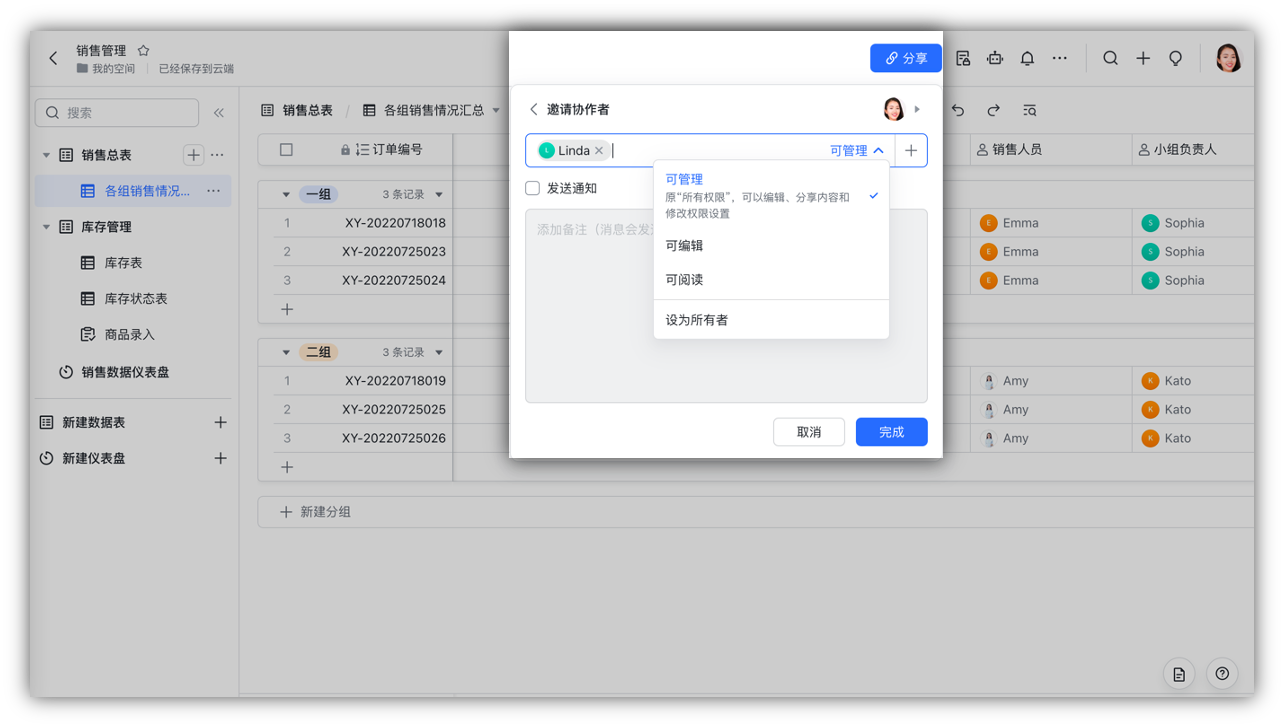Viewport: 1284px width, 728px height.
Task: Open the document icon at bottom right
Action: pyautogui.click(x=1179, y=674)
